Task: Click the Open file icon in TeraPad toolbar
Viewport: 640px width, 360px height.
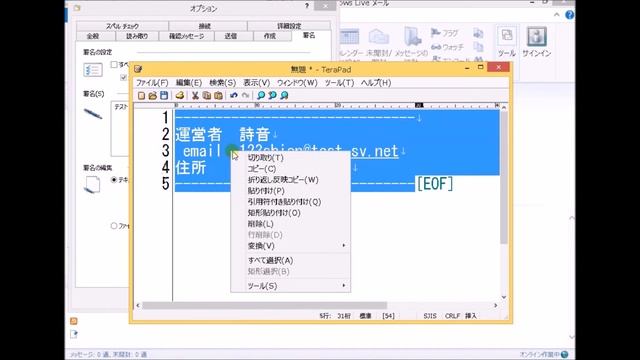Action: (x=153, y=96)
